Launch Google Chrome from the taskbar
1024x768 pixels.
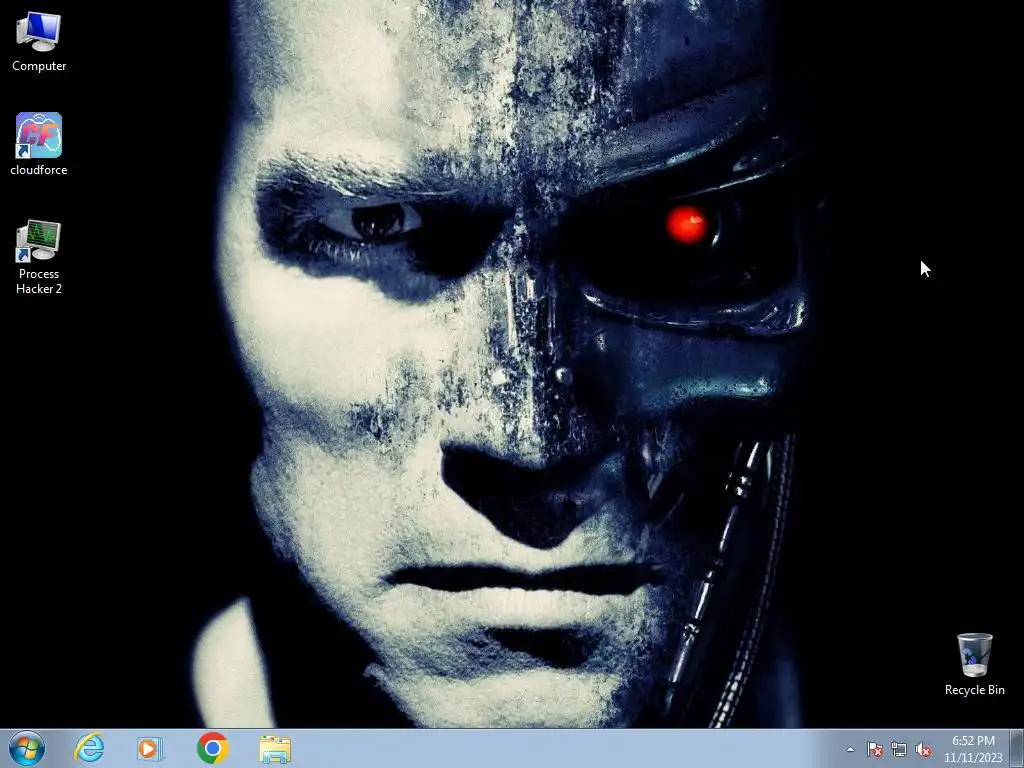click(212, 748)
